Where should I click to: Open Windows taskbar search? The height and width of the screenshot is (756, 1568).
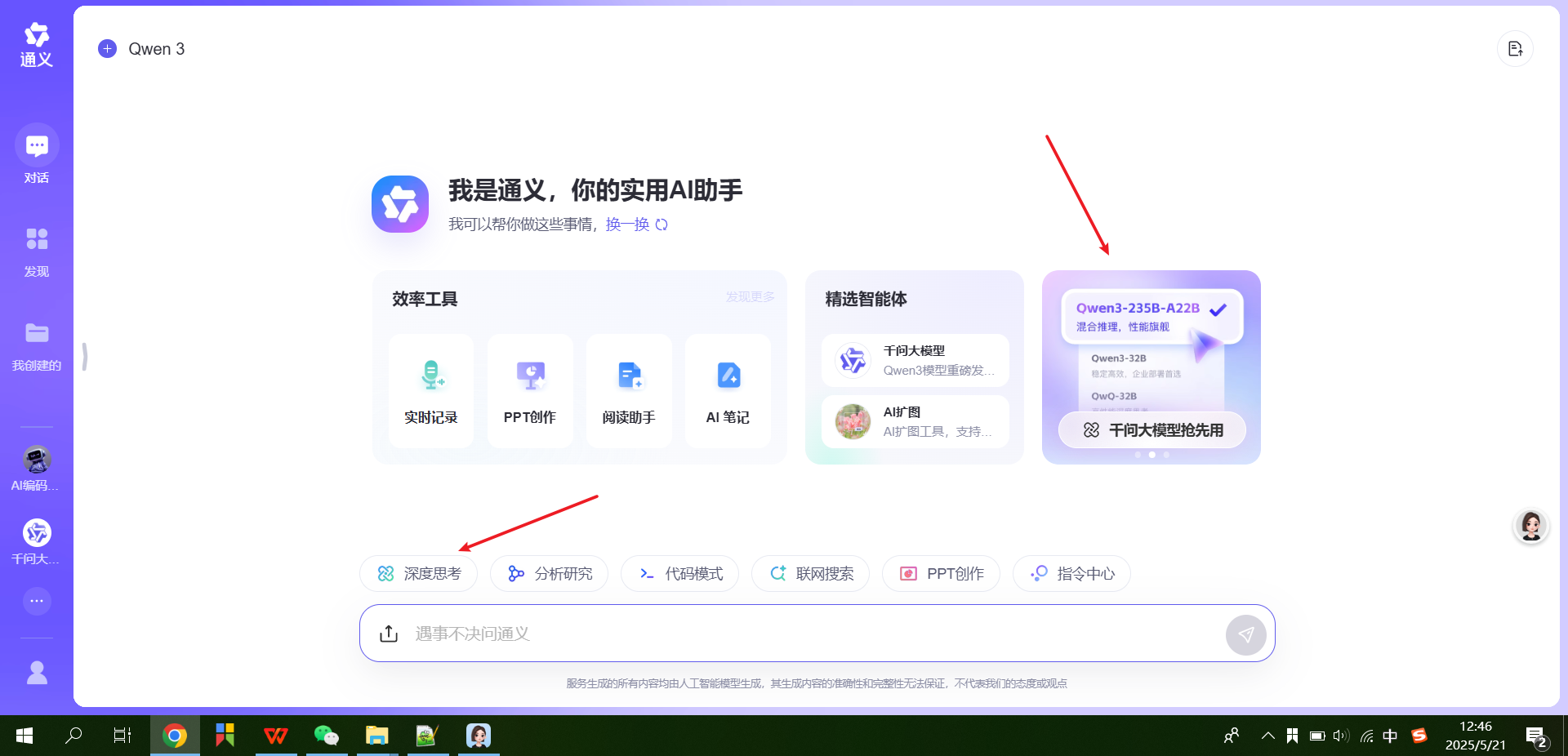coord(73,736)
